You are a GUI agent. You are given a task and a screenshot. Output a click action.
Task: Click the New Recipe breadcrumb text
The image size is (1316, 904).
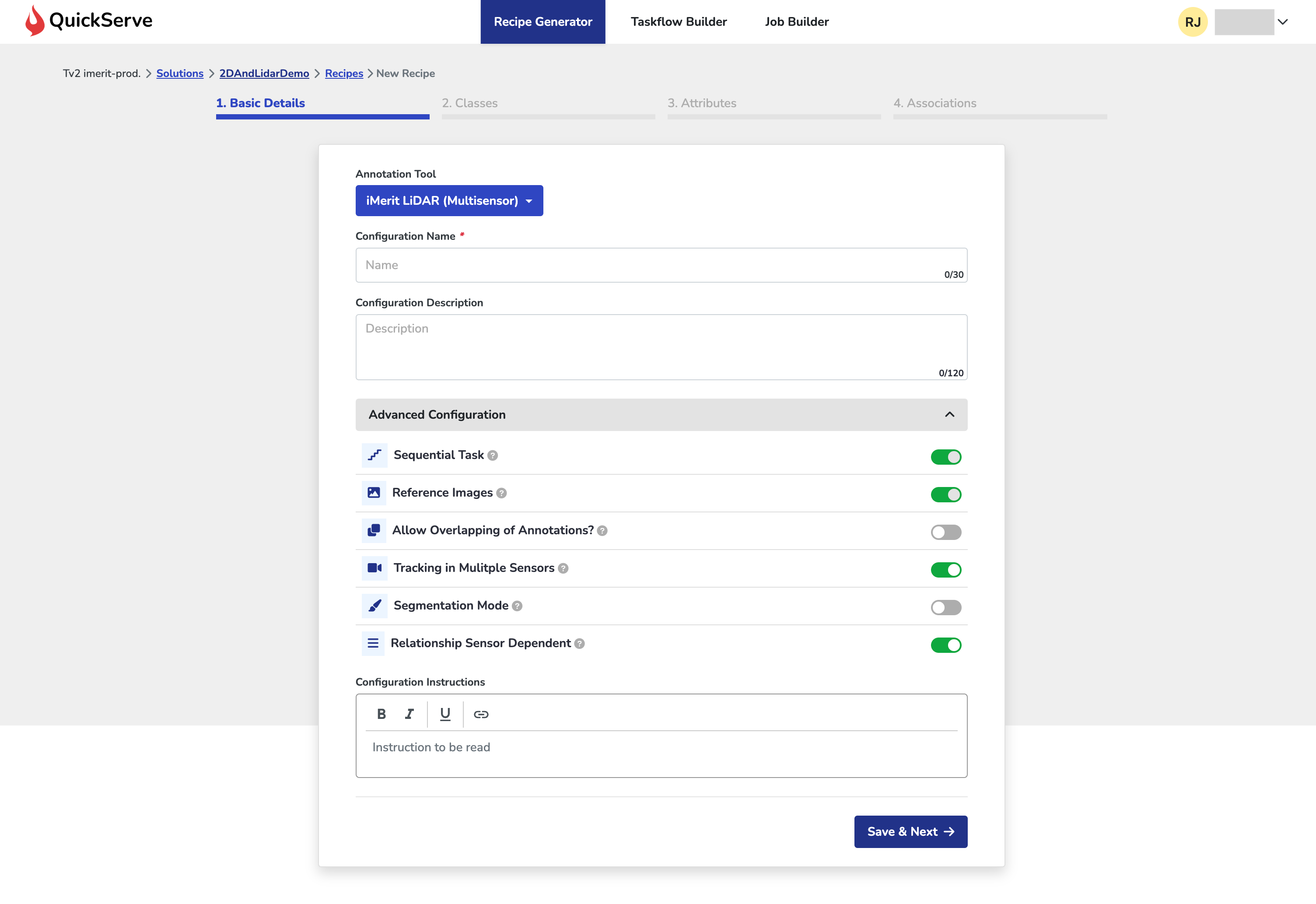(406, 74)
